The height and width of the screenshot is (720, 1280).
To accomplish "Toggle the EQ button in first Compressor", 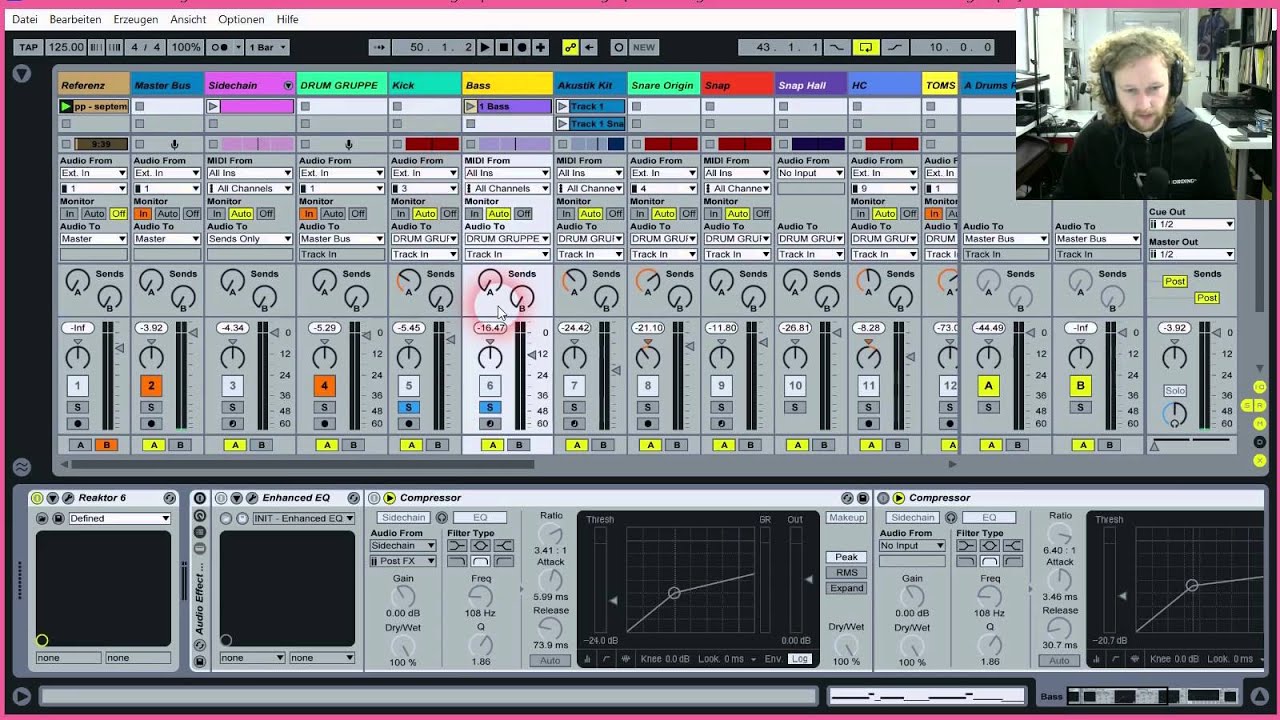I will click(479, 518).
